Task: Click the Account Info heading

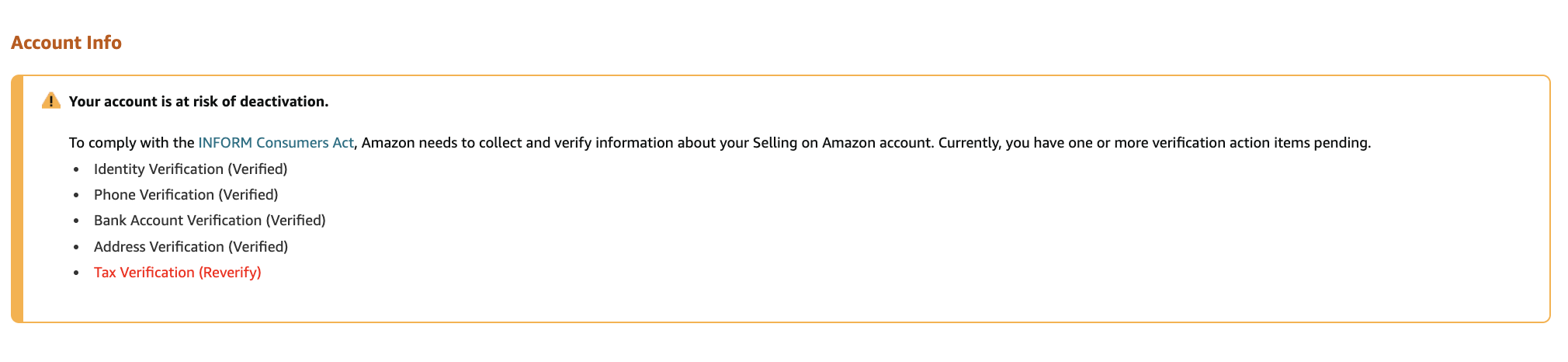Action: point(66,43)
